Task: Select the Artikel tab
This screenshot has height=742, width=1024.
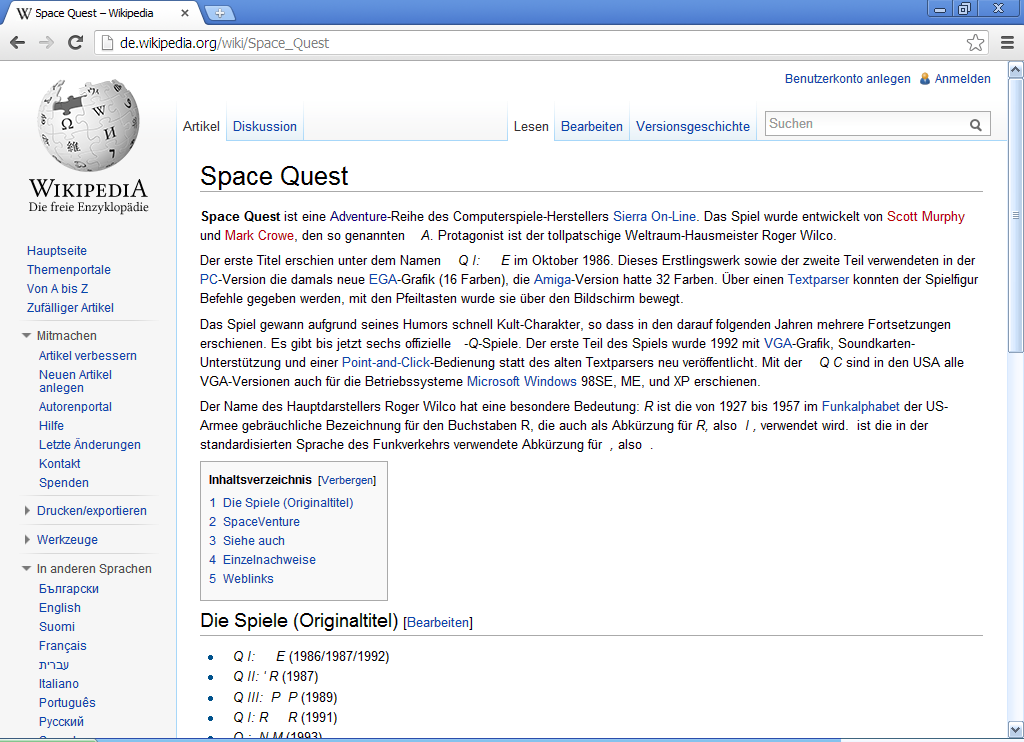Action: [x=201, y=127]
